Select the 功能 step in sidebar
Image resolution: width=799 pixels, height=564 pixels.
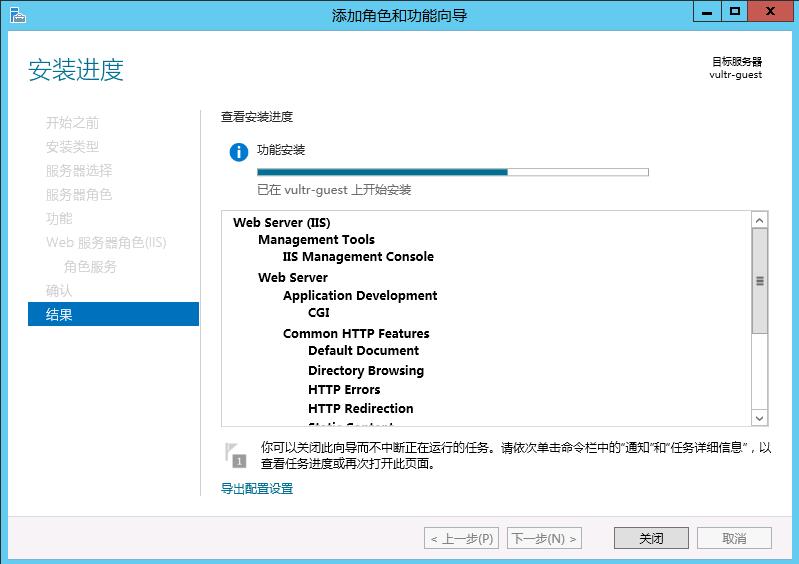coord(59,219)
